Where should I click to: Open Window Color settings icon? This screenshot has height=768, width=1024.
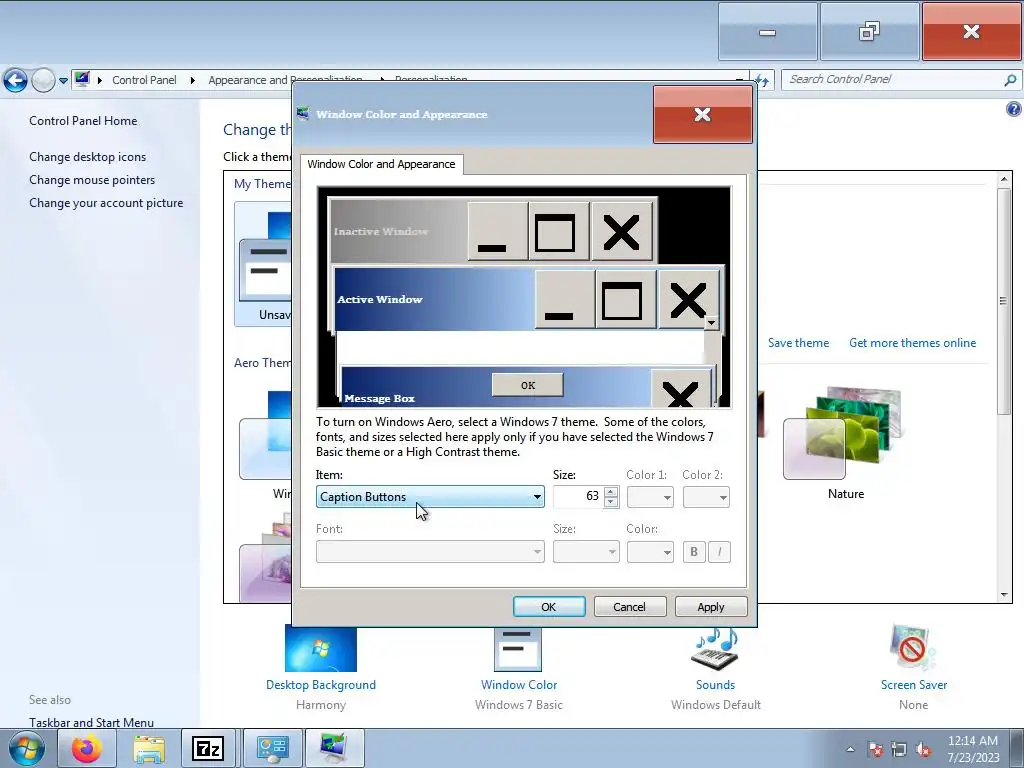click(518, 648)
